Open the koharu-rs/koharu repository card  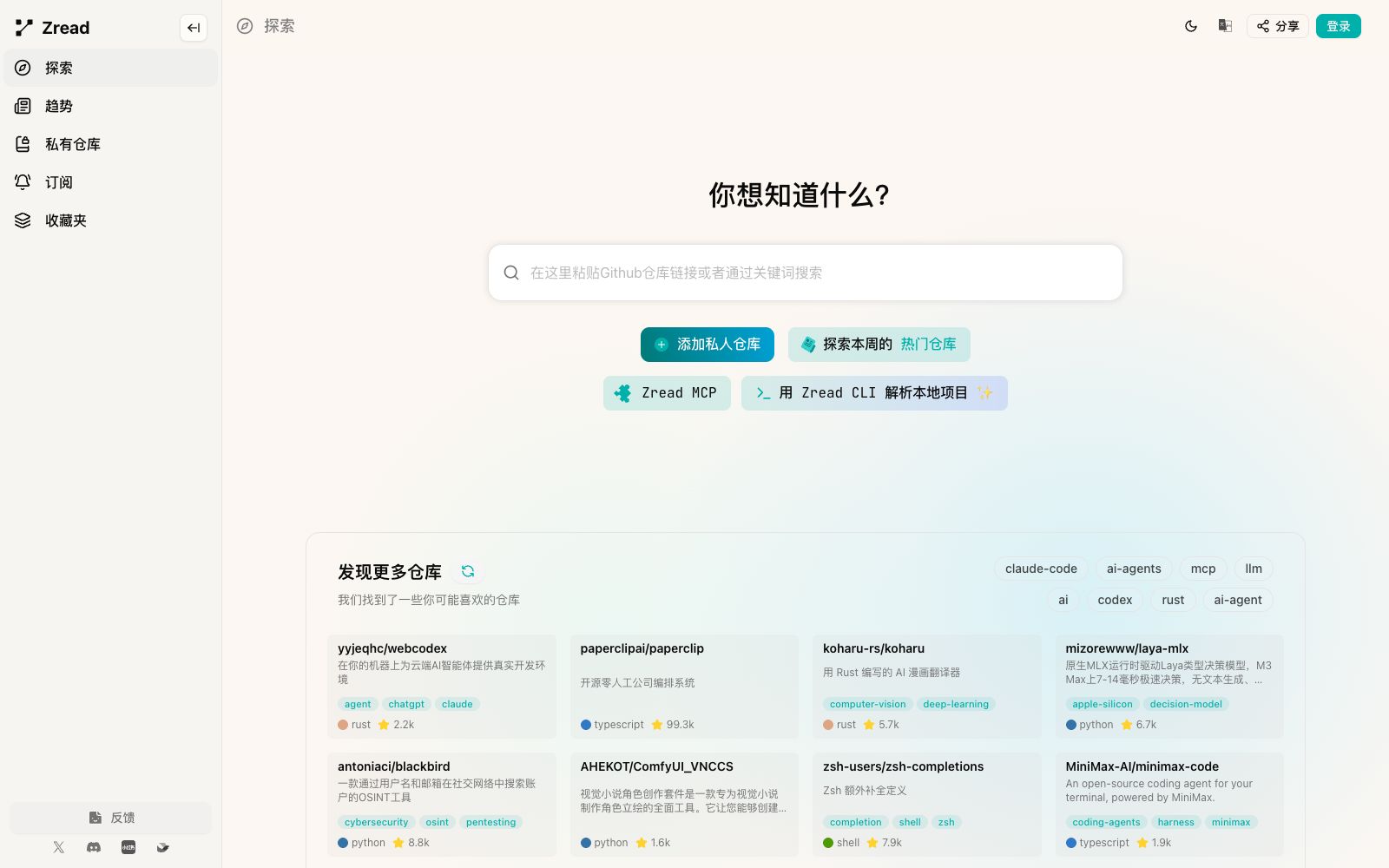[x=927, y=687]
